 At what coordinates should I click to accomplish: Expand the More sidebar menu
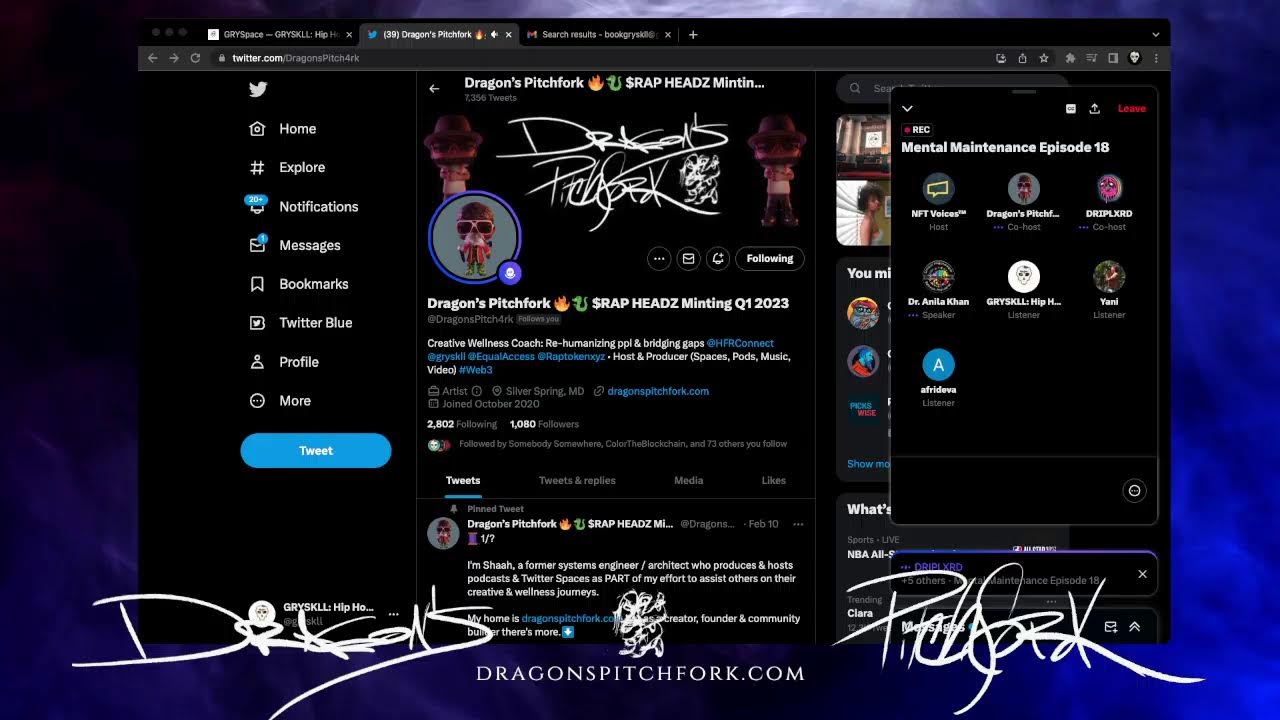point(280,401)
